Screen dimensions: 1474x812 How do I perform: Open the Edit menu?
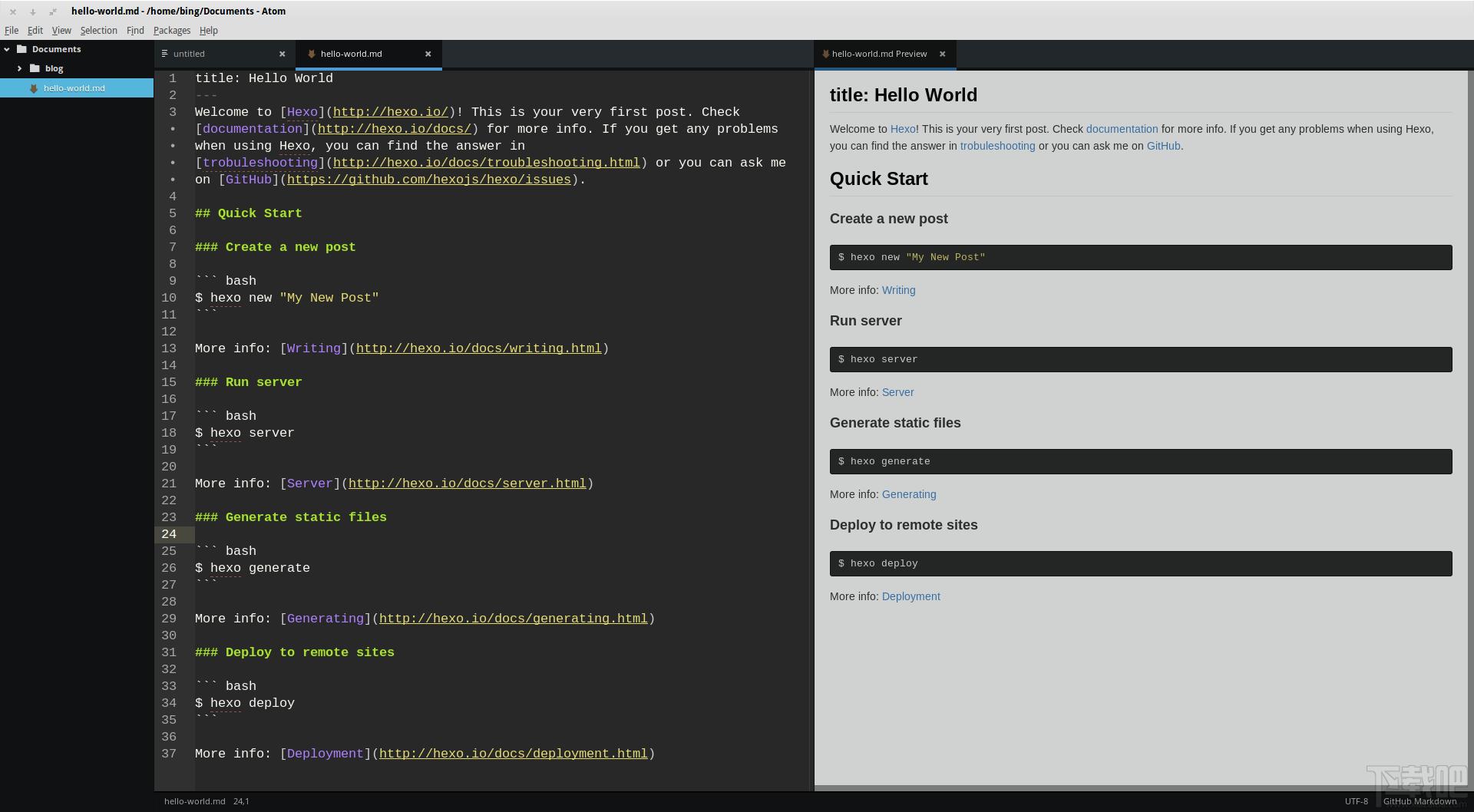[x=35, y=31]
